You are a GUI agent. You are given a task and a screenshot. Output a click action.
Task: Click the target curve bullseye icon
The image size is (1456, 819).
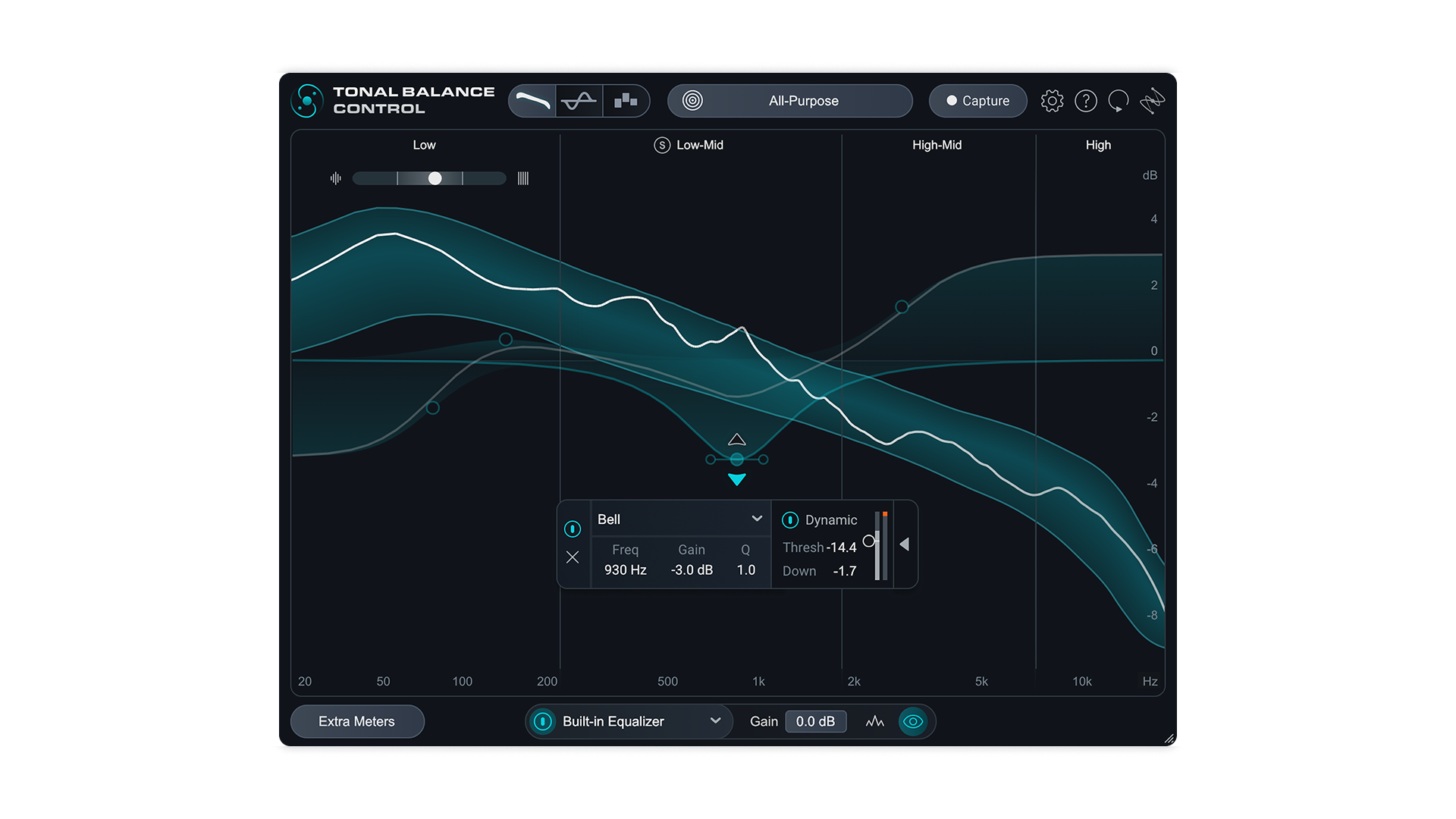pos(692,101)
